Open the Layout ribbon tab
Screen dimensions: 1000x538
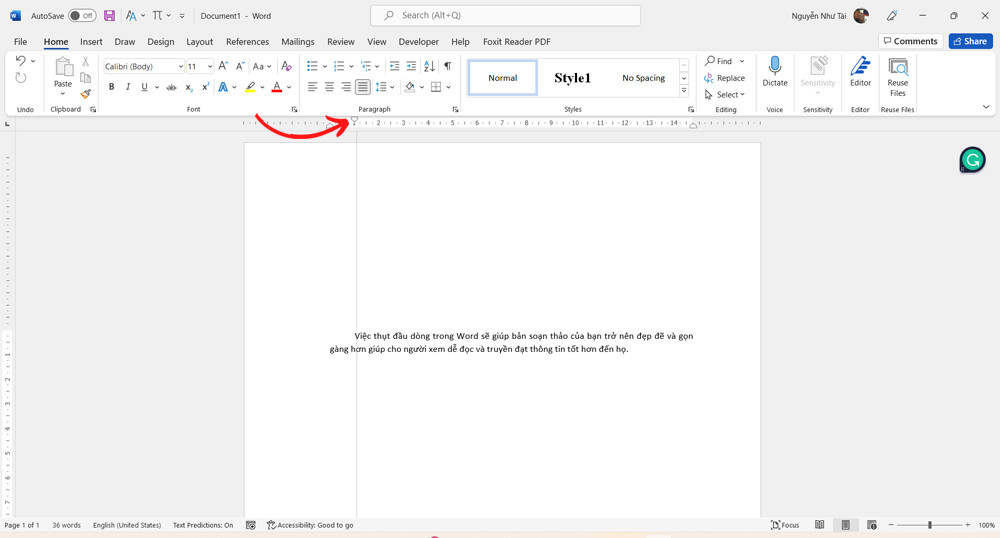coord(199,42)
